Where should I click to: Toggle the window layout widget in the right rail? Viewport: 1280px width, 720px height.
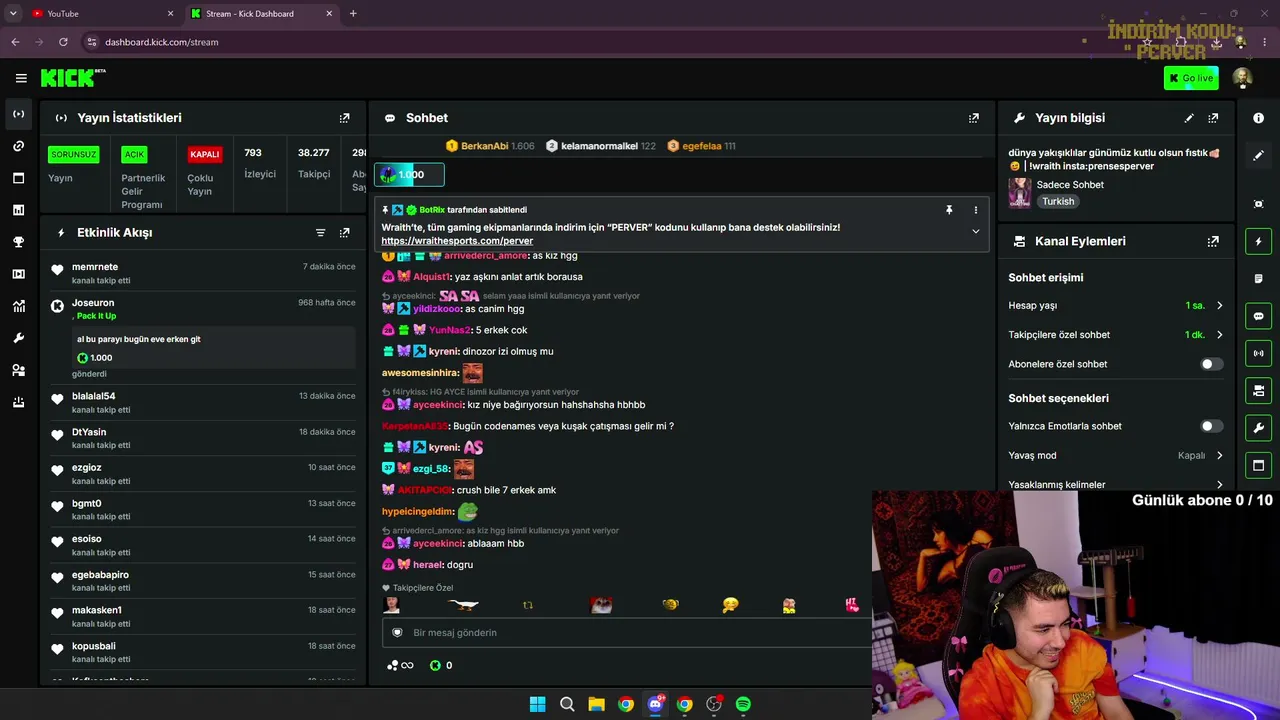tap(1258, 465)
